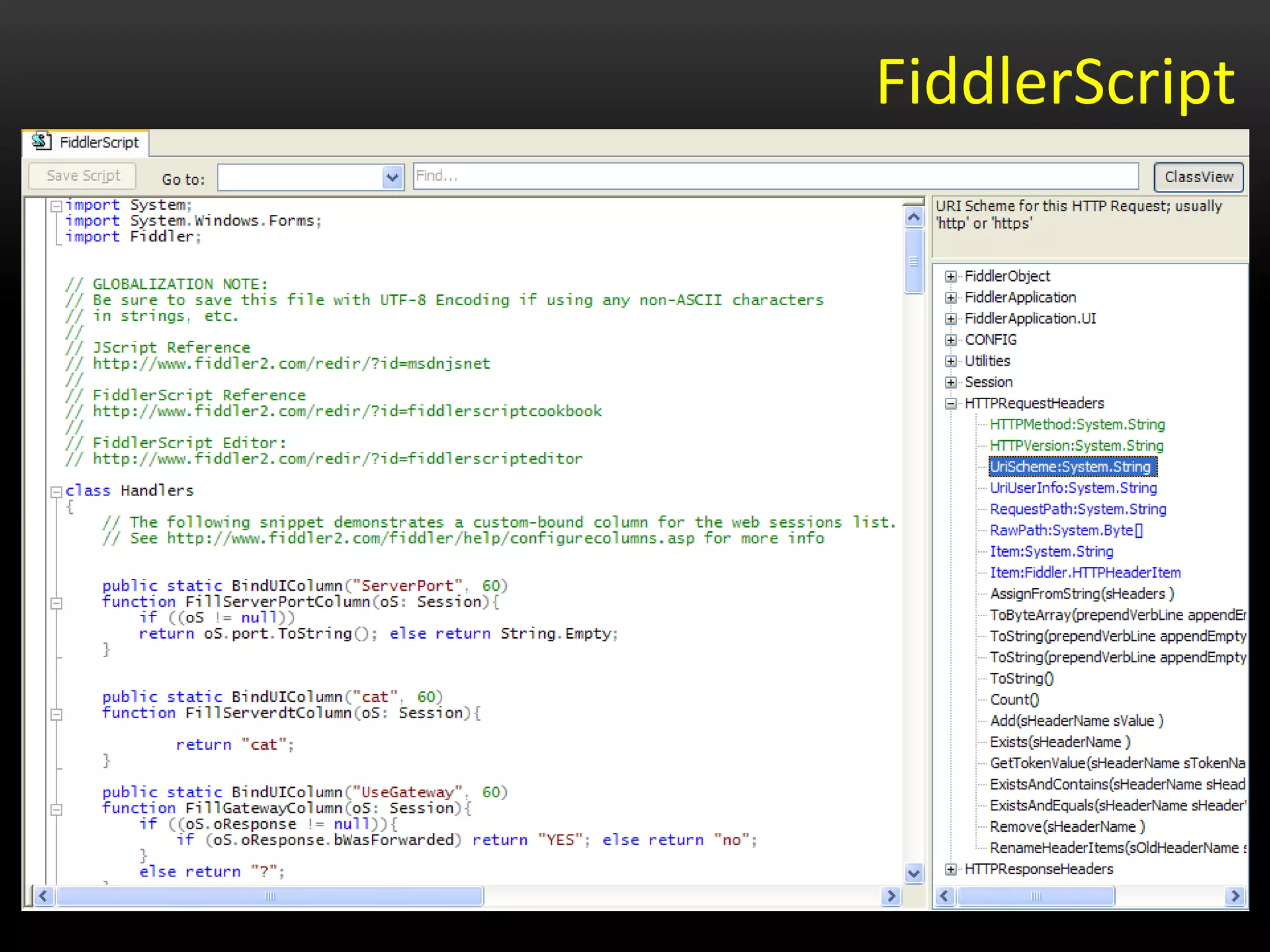Collapse the HTTPRequestHeaders tree node
Image resolution: width=1270 pixels, height=952 pixels.
click(x=951, y=403)
